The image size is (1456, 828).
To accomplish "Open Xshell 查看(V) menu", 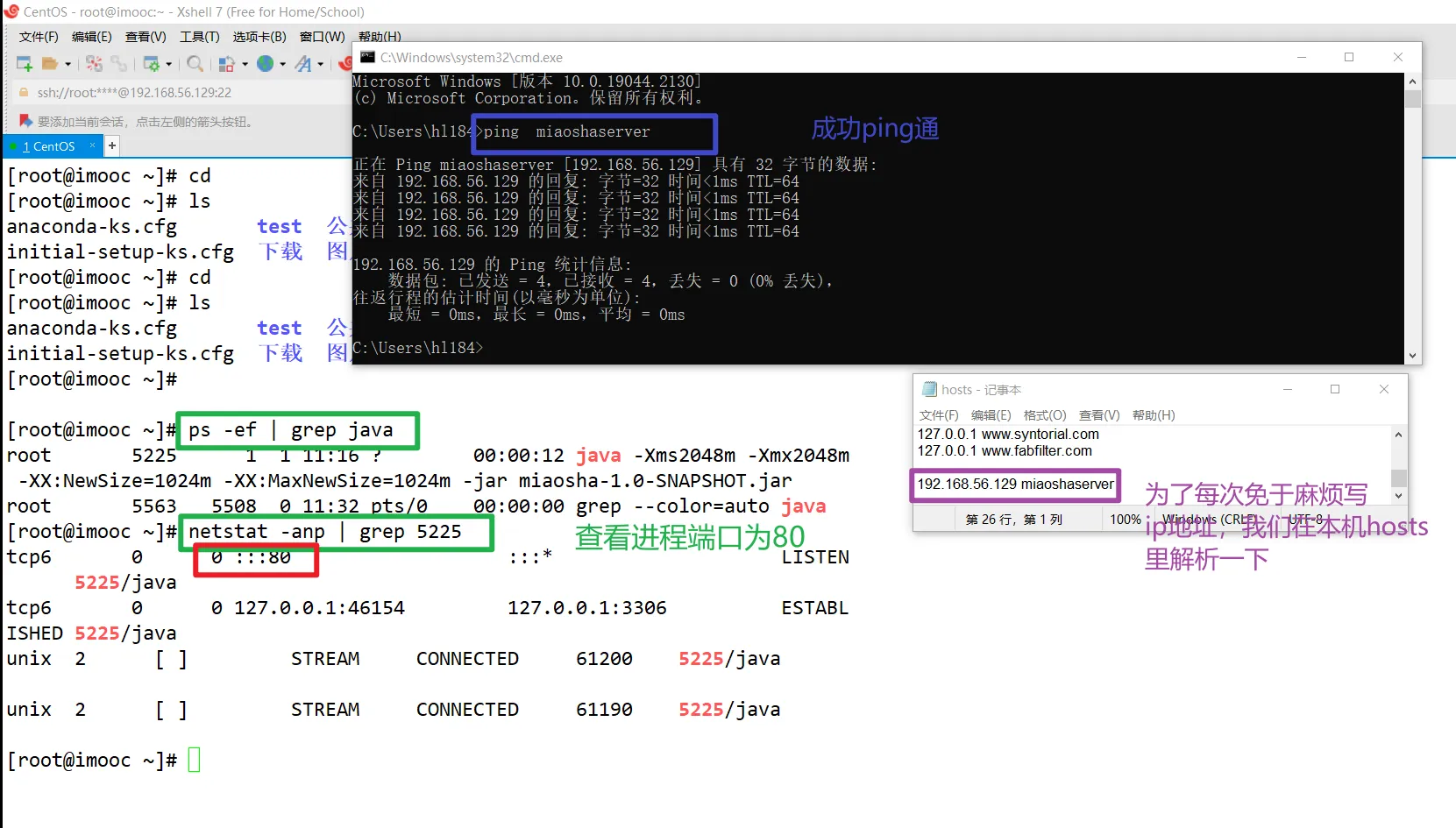I will click(x=146, y=37).
